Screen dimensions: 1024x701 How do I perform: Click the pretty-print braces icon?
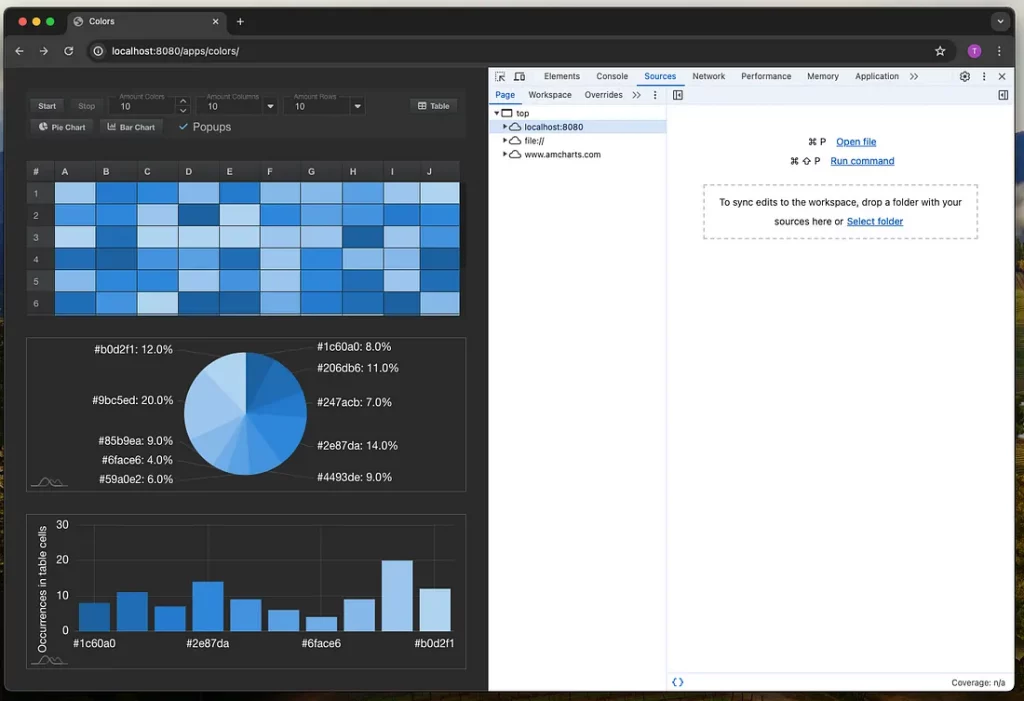678,682
